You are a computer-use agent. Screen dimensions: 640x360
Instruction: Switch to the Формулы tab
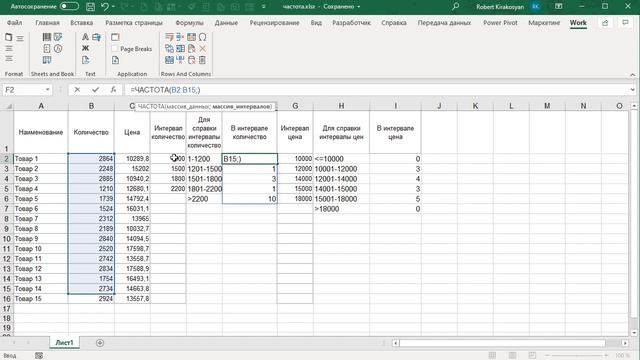189,23
